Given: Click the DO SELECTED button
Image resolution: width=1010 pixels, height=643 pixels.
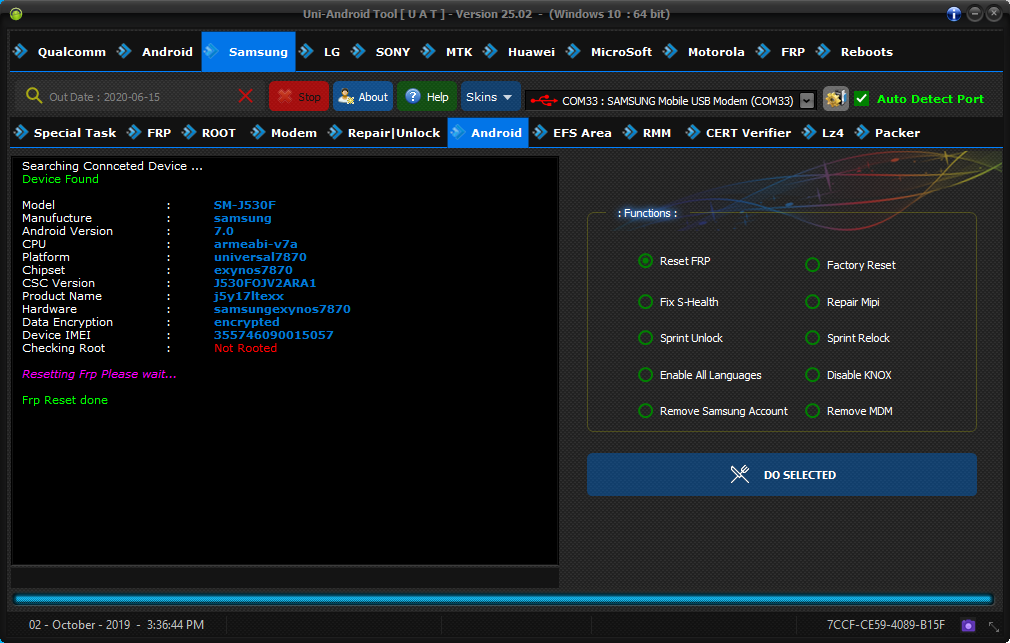Looking at the screenshot, I should click(x=781, y=475).
